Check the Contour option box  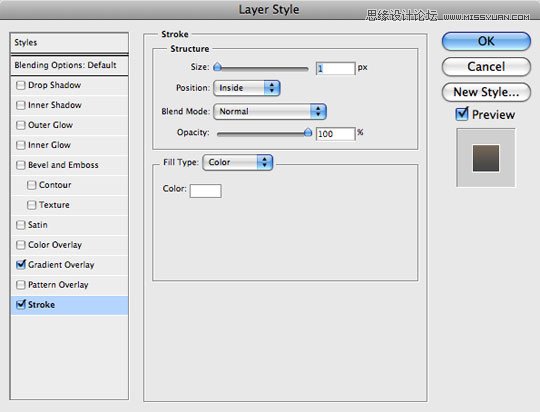(x=31, y=185)
